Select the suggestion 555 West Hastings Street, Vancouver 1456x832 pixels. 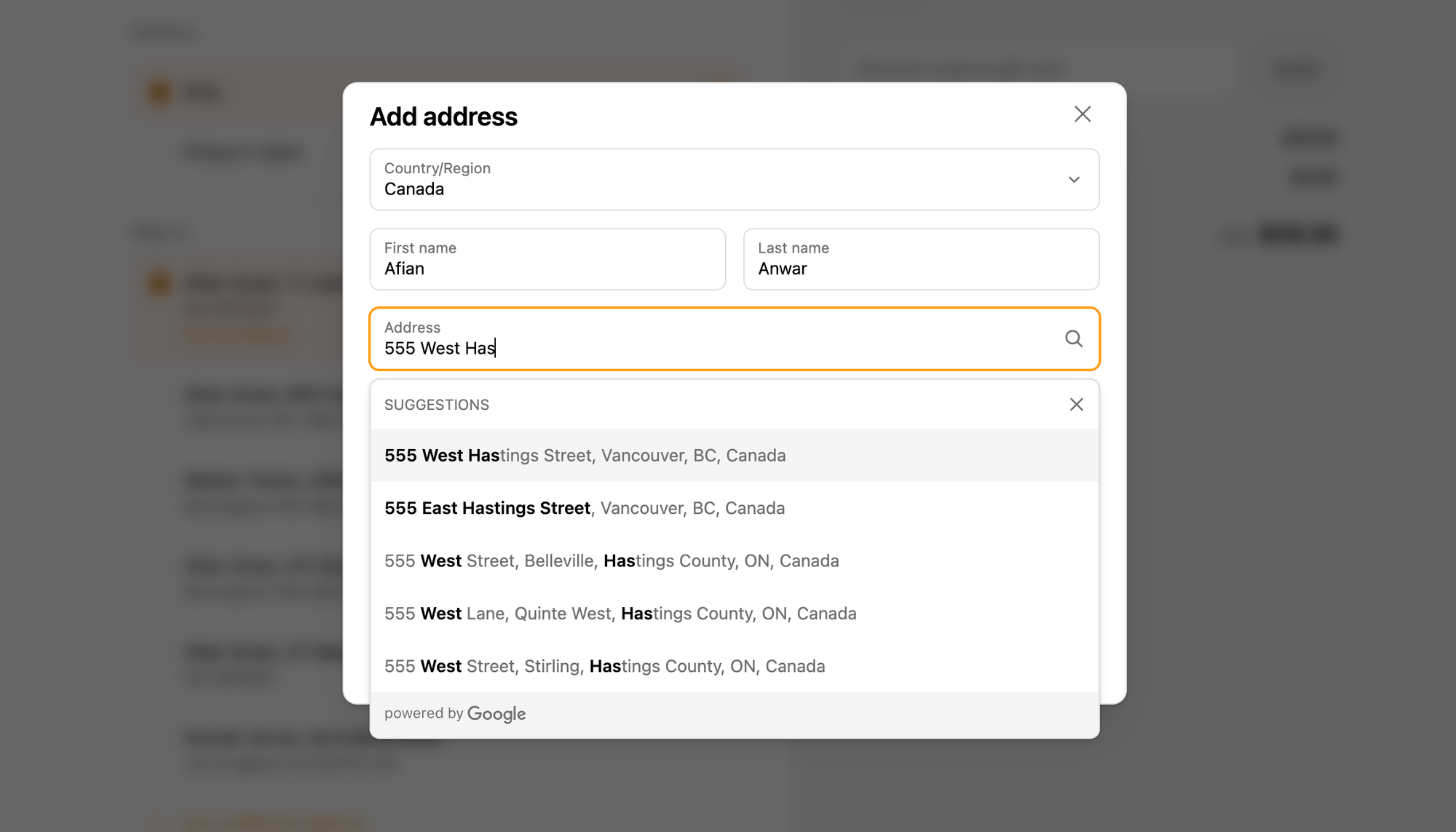pos(585,455)
